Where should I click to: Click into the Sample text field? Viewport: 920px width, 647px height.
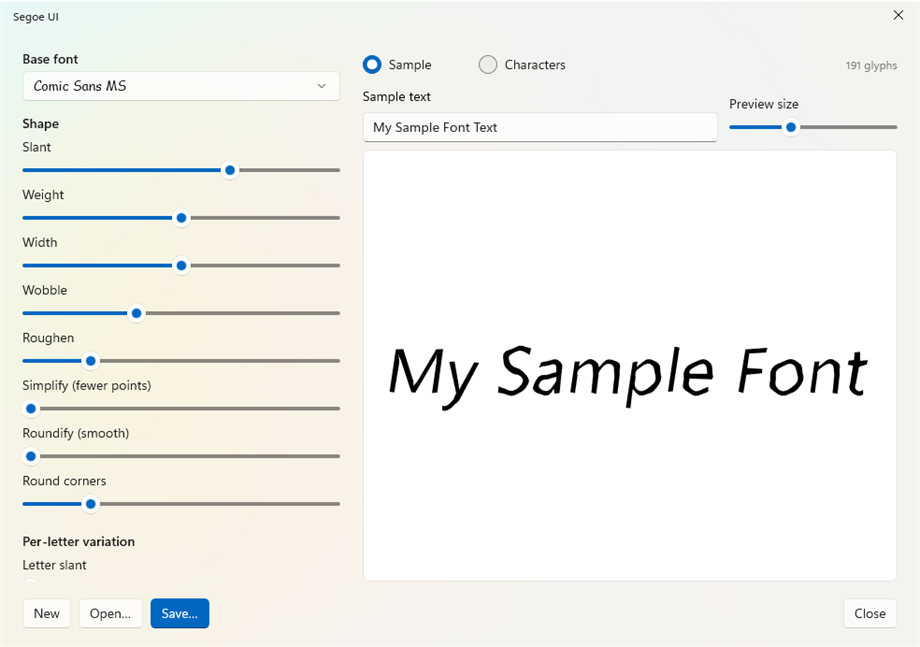pos(540,127)
